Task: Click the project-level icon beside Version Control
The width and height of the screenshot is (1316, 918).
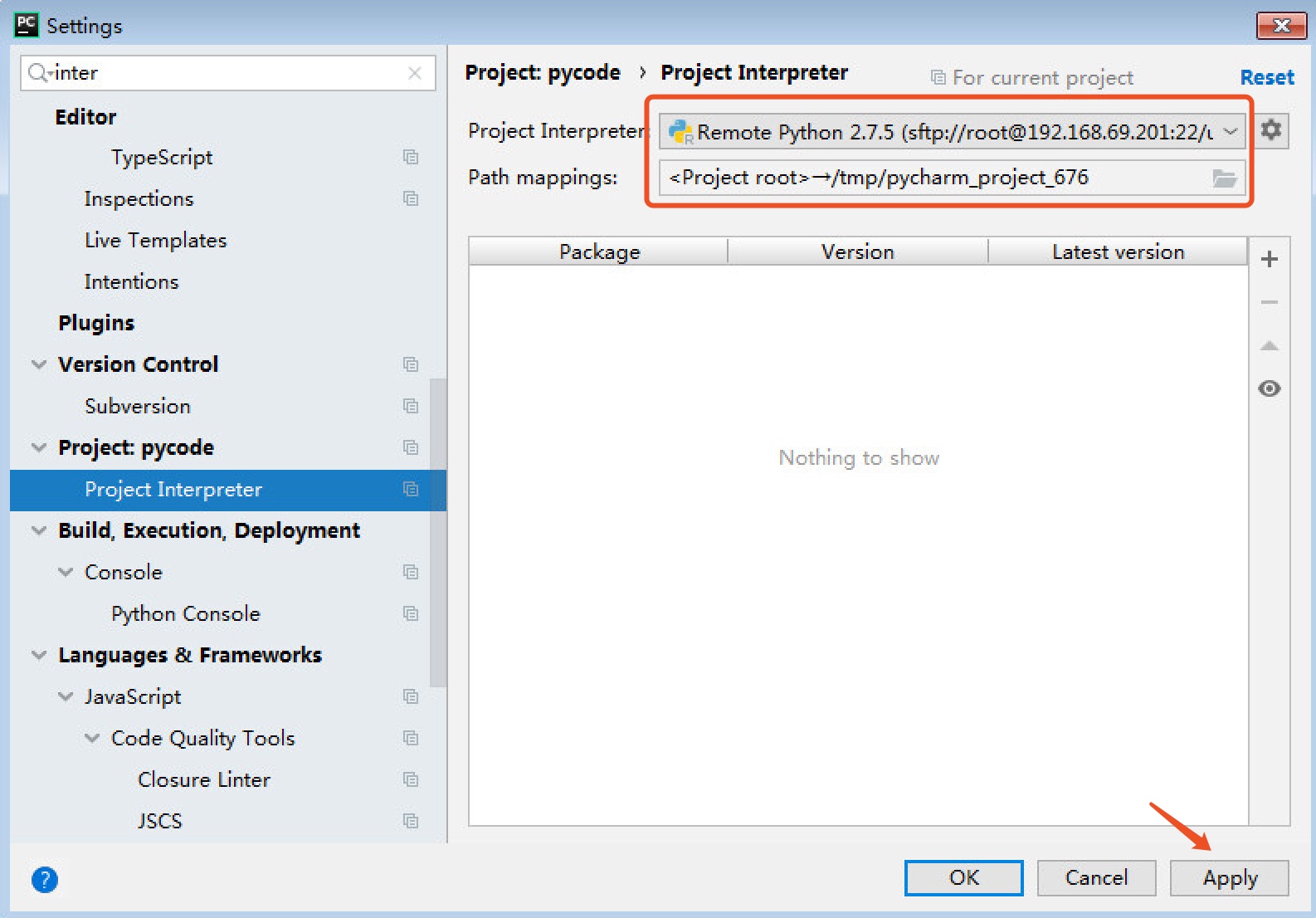Action: 411,364
